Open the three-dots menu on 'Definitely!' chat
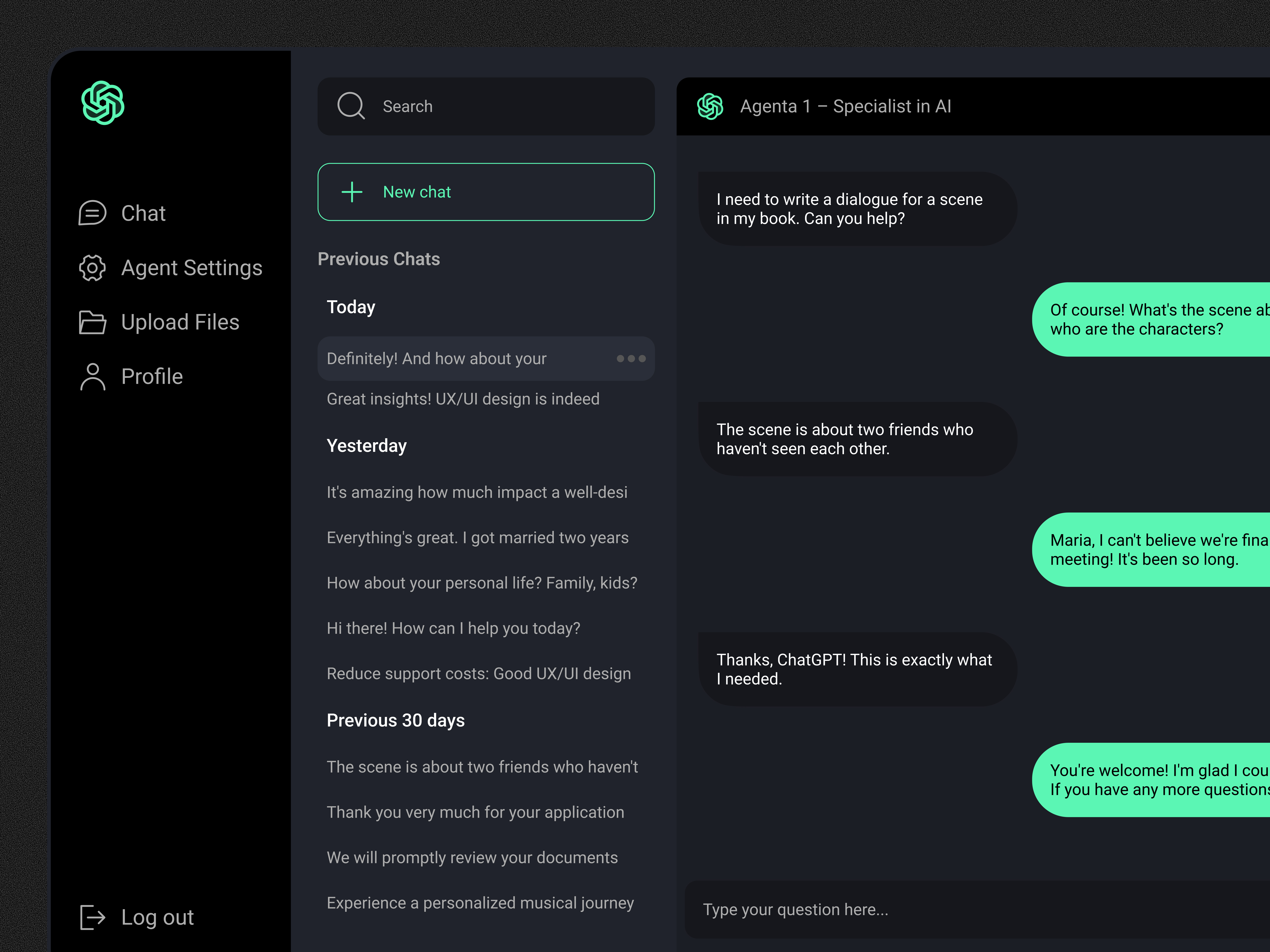The height and width of the screenshot is (952, 1270). [x=631, y=359]
